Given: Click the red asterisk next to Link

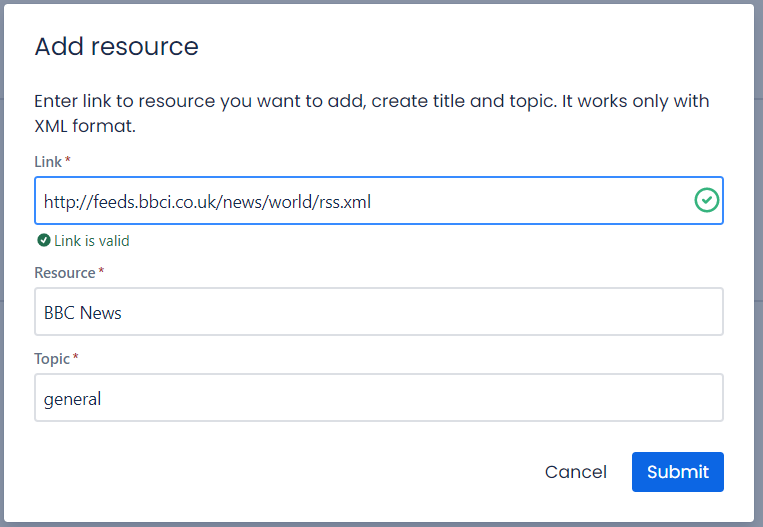Looking at the screenshot, I should click(x=68, y=161).
